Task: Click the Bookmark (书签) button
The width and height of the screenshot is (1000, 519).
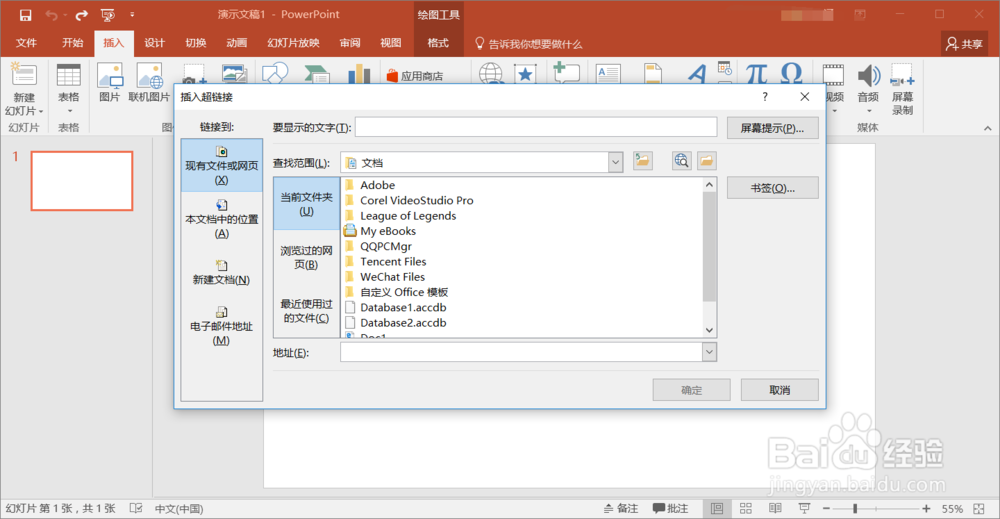Action: pyautogui.click(x=772, y=188)
